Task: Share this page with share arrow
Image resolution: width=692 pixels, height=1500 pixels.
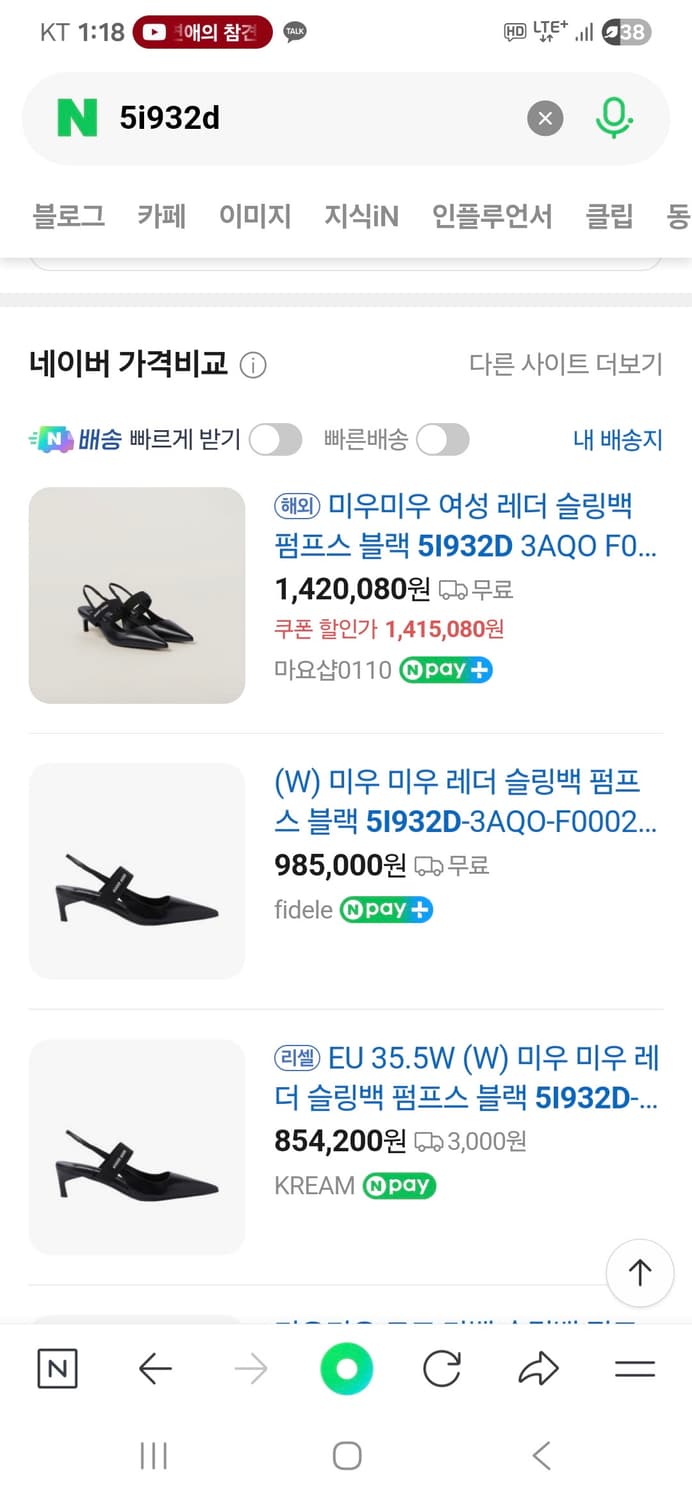Action: click(538, 1369)
